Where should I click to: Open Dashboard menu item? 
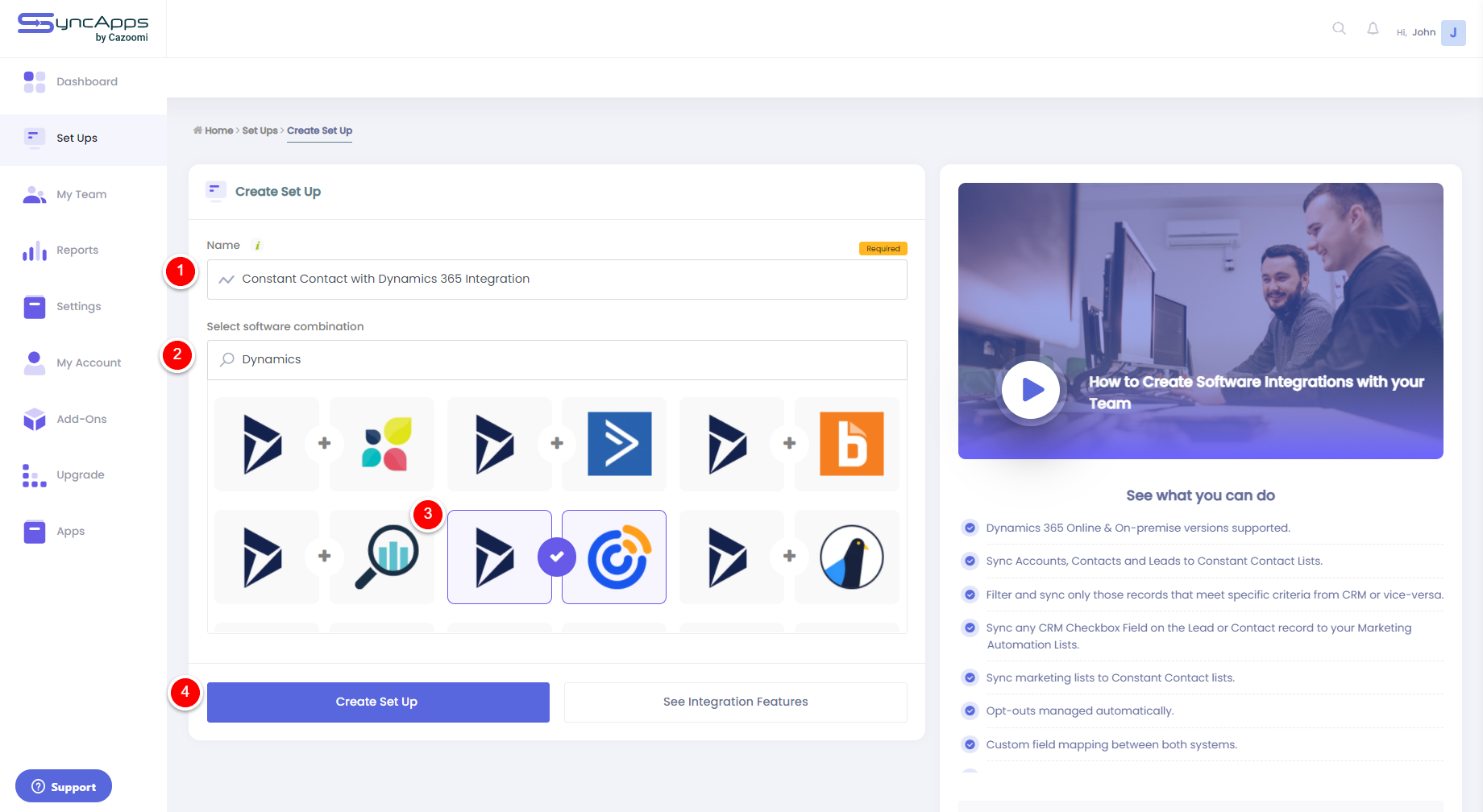tap(87, 81)
